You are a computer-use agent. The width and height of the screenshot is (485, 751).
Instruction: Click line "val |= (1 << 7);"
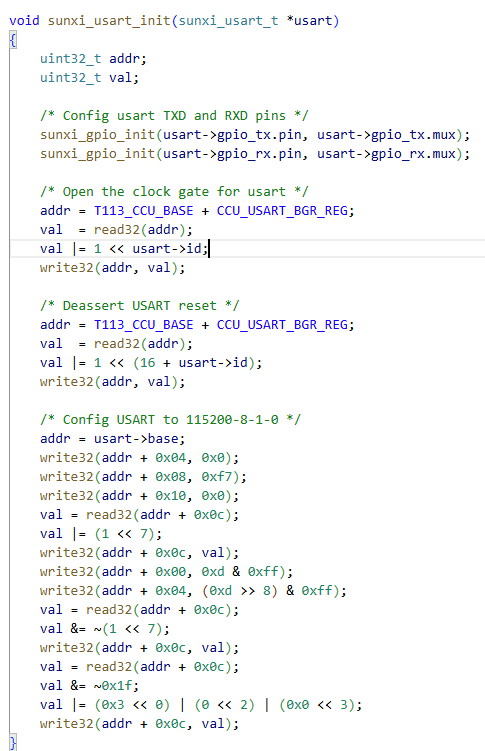[x=101, y=534]
